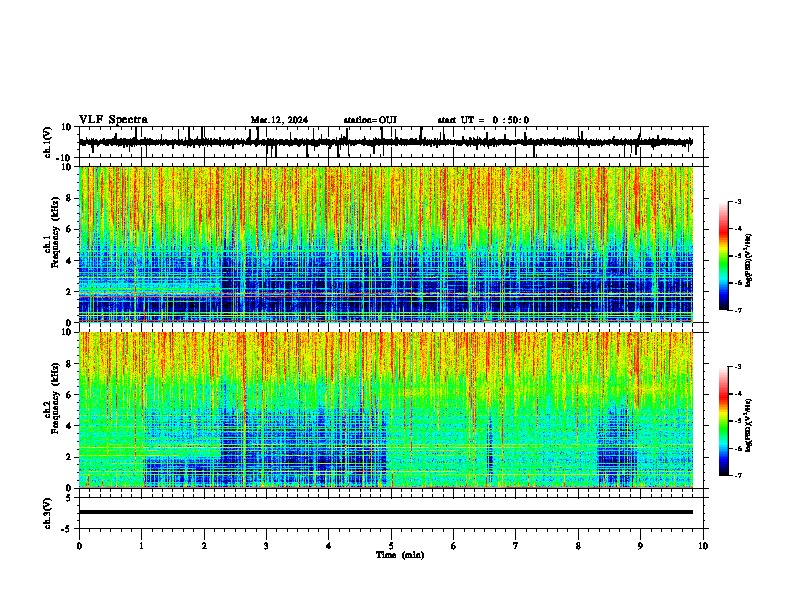Click the ch.3 flat black trace line
Viewport: 792px width, 612px height.
click(x=386, y=512)
